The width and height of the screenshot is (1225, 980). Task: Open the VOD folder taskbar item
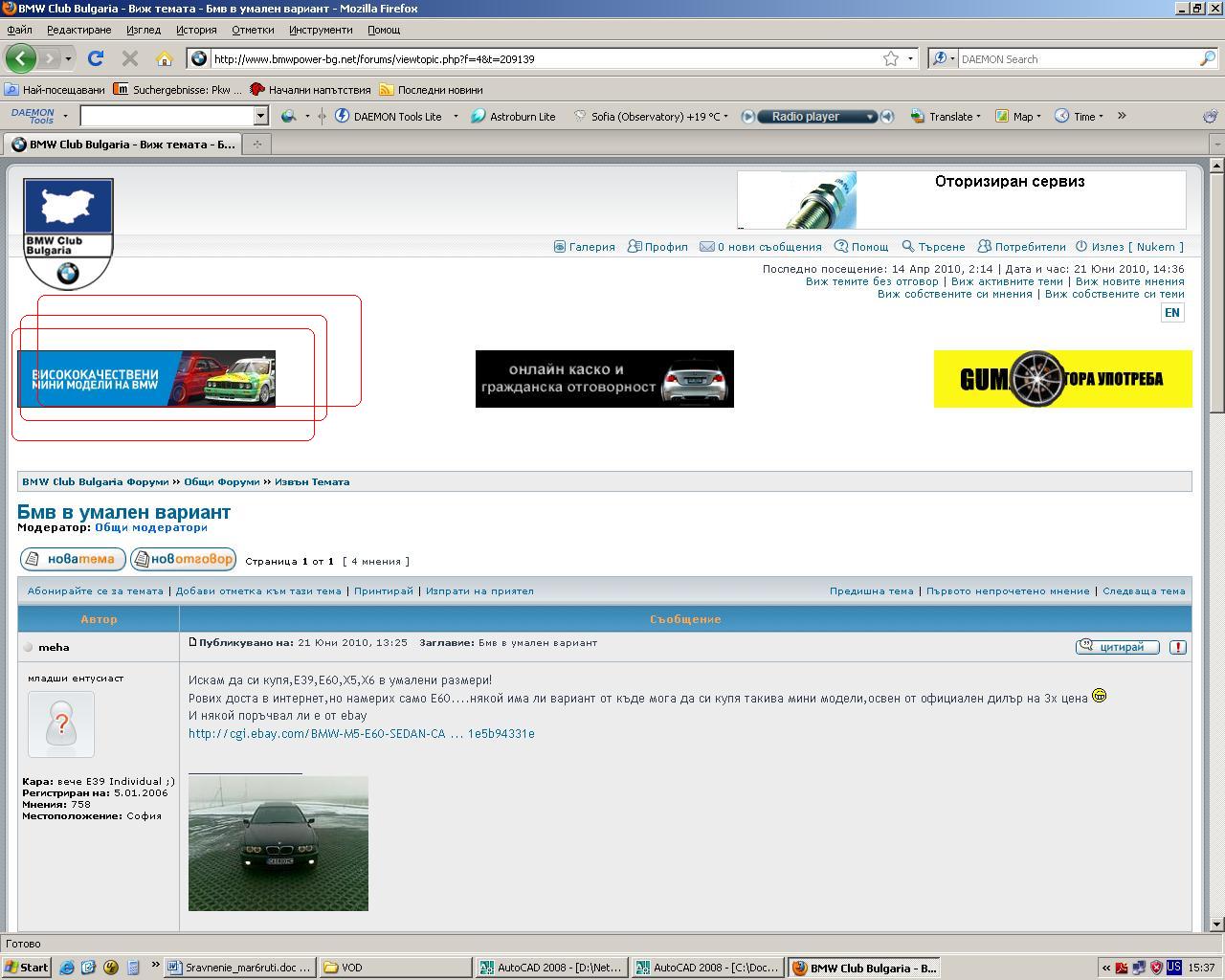point(395,968)
